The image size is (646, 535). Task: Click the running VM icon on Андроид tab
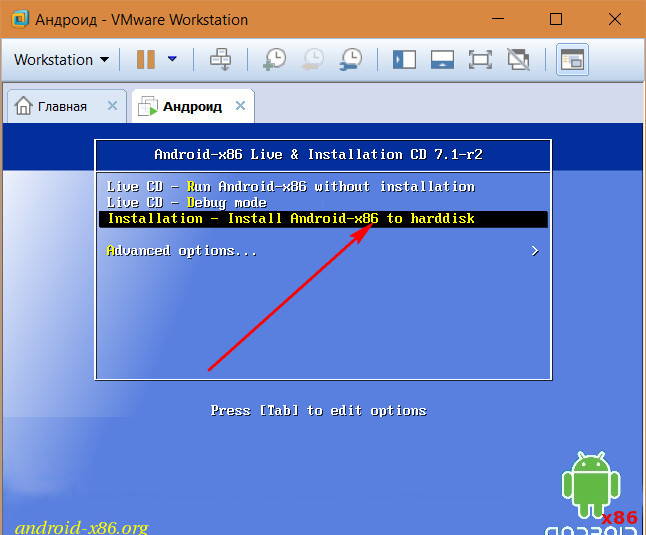(148, 106)
